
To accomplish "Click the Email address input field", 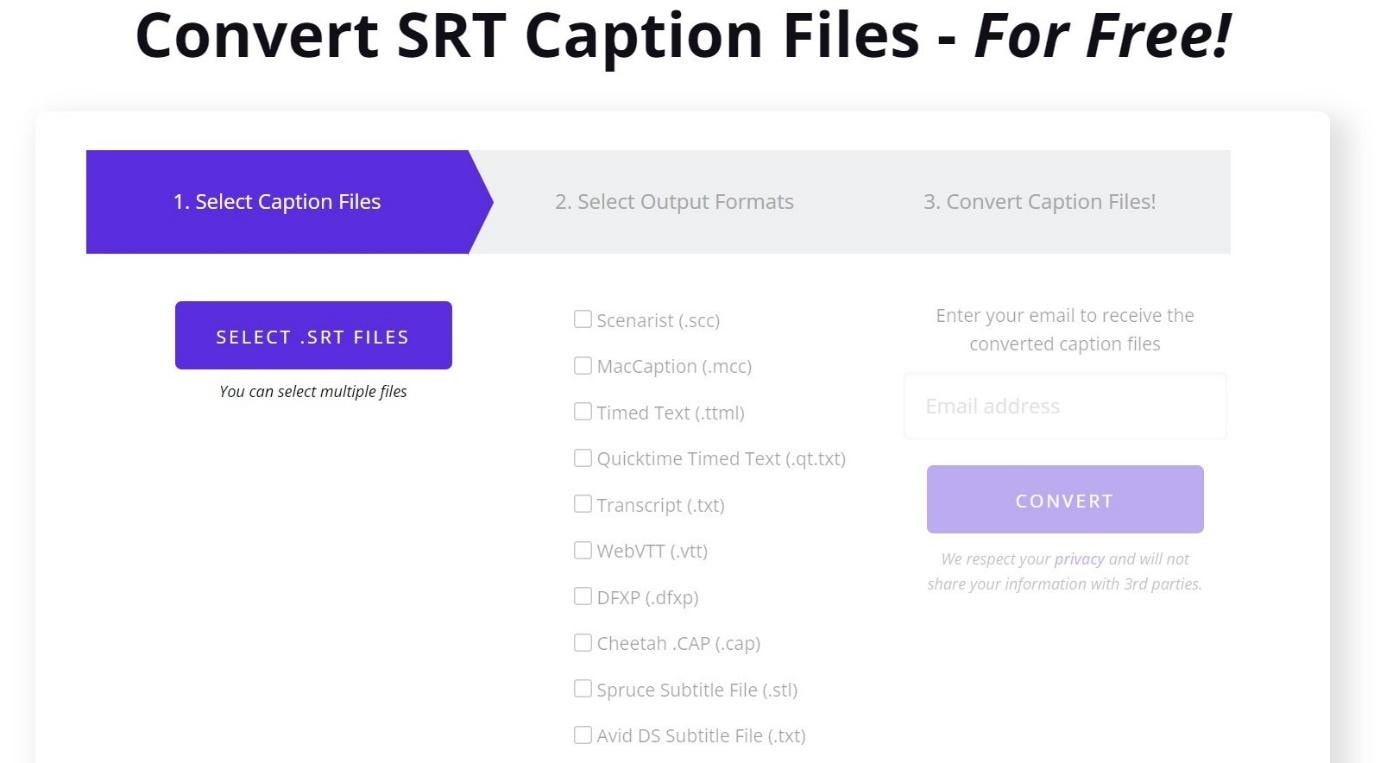I will pyautogui.click(x=1064, y=406).
